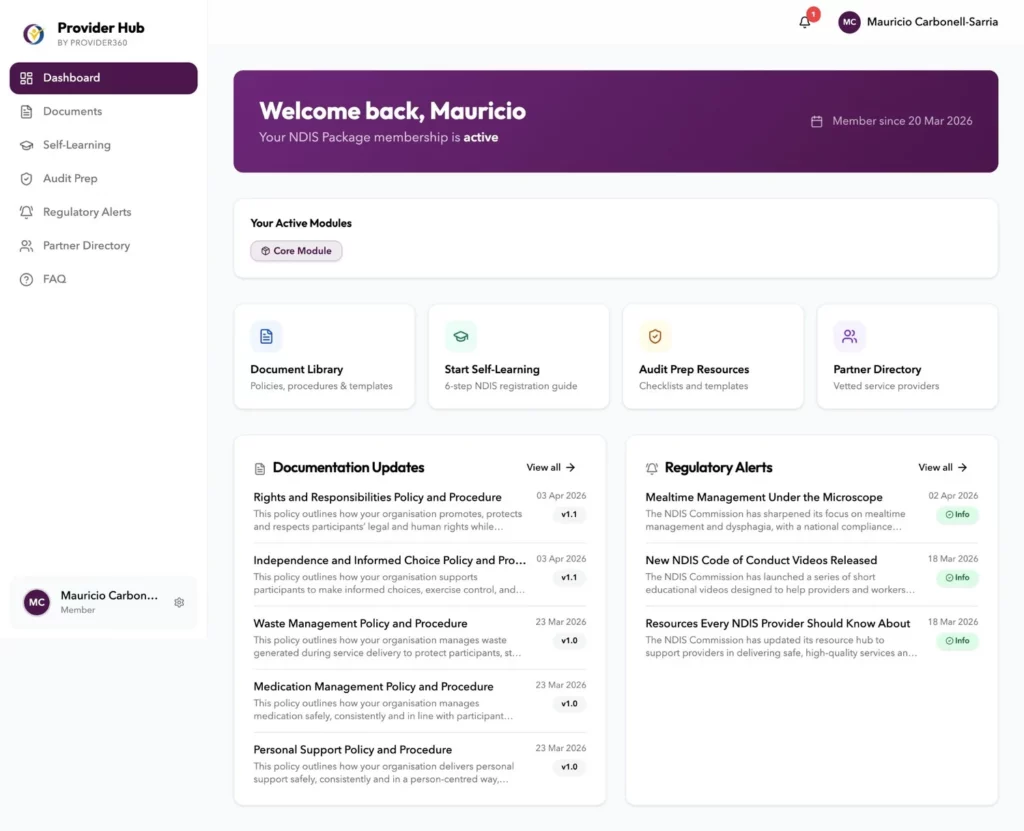Click the 02 Apr 2026 date on Mealtime alert
1024x831 pixels.
(x=953, y=496)
